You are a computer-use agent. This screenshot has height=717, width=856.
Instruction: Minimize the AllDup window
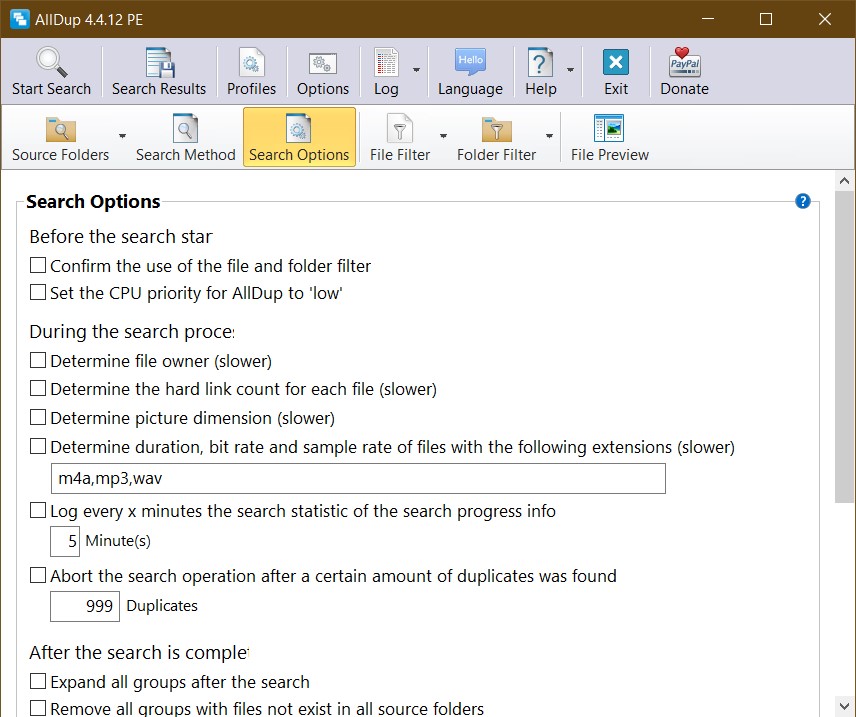pyautogui.click(x=708, y=19)
